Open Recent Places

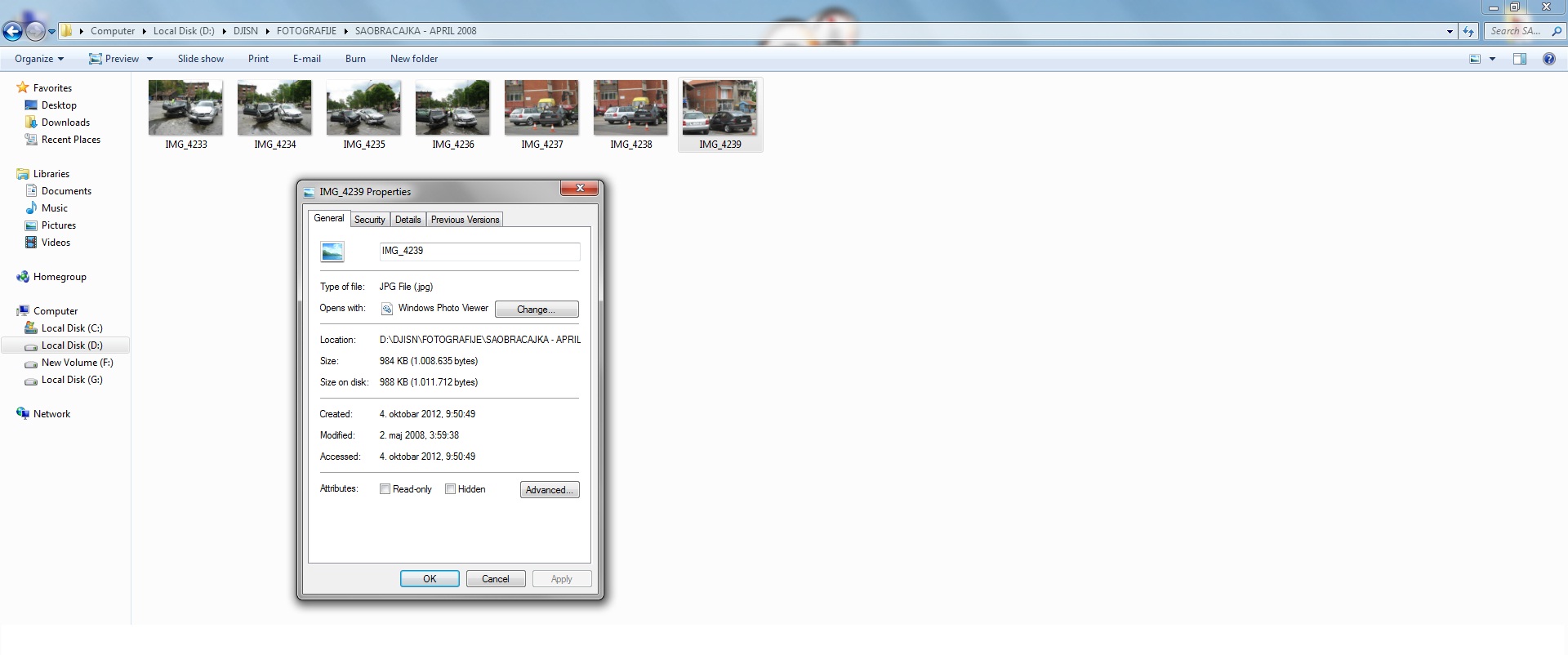(71, 140)
